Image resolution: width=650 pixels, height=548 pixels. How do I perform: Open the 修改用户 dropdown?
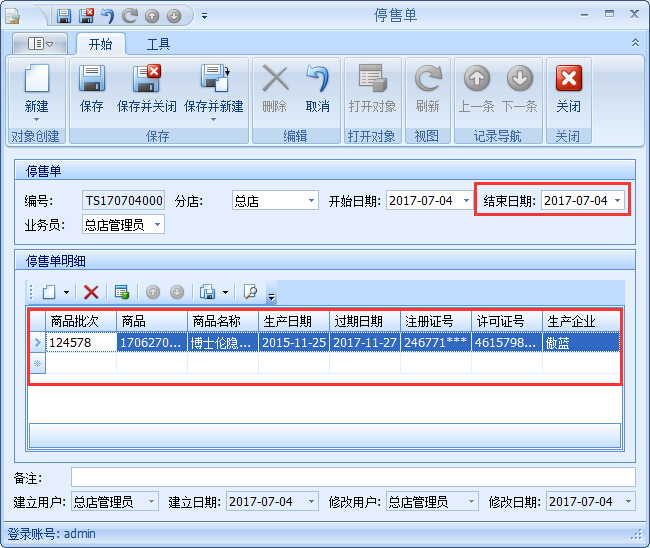point(471,502)
